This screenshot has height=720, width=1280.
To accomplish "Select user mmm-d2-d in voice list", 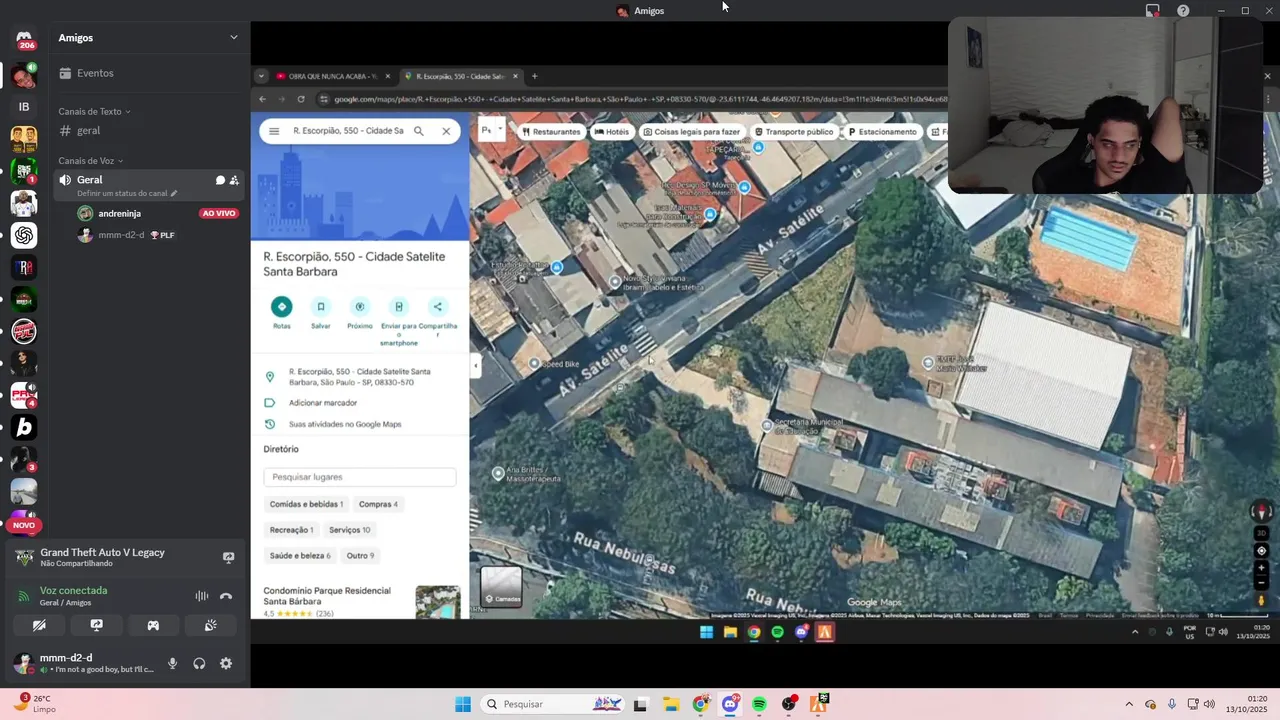I will pyautogui.click(x=121, y=235).
